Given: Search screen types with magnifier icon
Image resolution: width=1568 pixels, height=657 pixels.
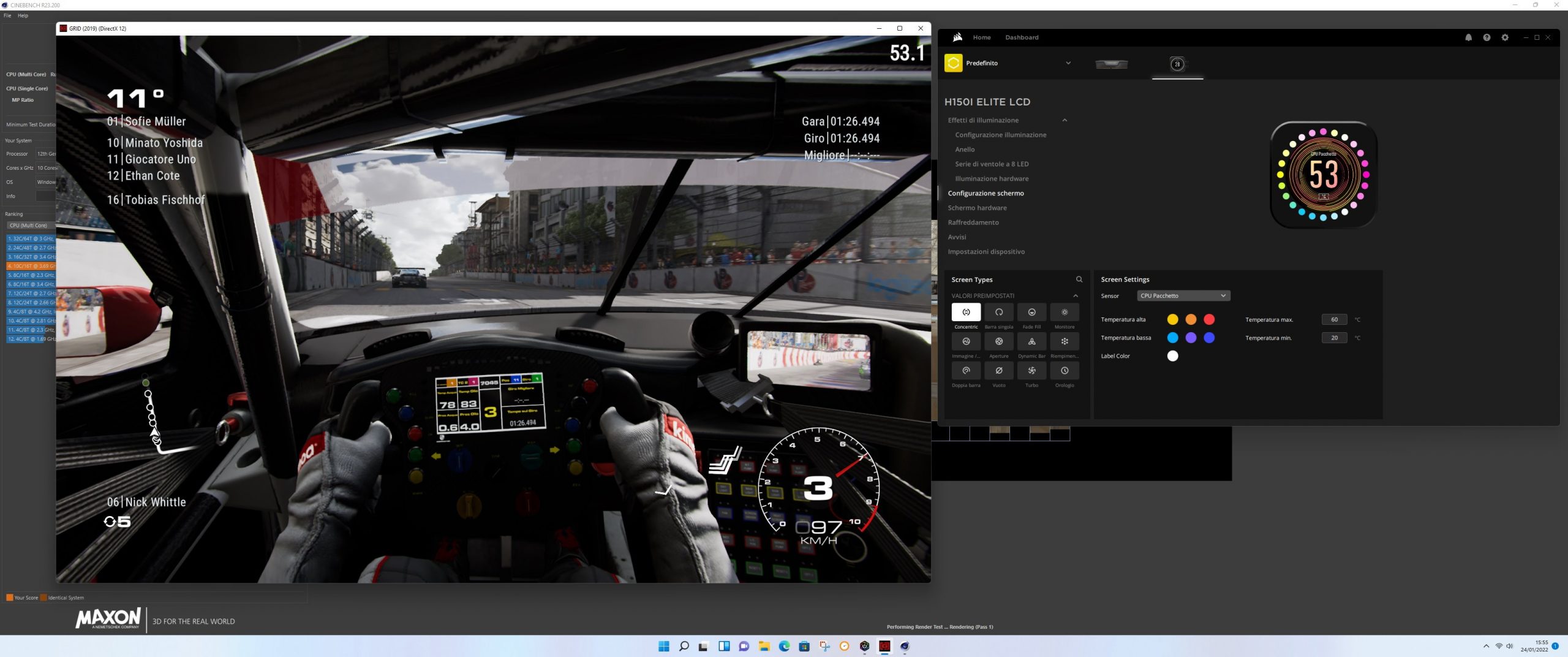Looking at the screenshot, I should point(1079,279).
